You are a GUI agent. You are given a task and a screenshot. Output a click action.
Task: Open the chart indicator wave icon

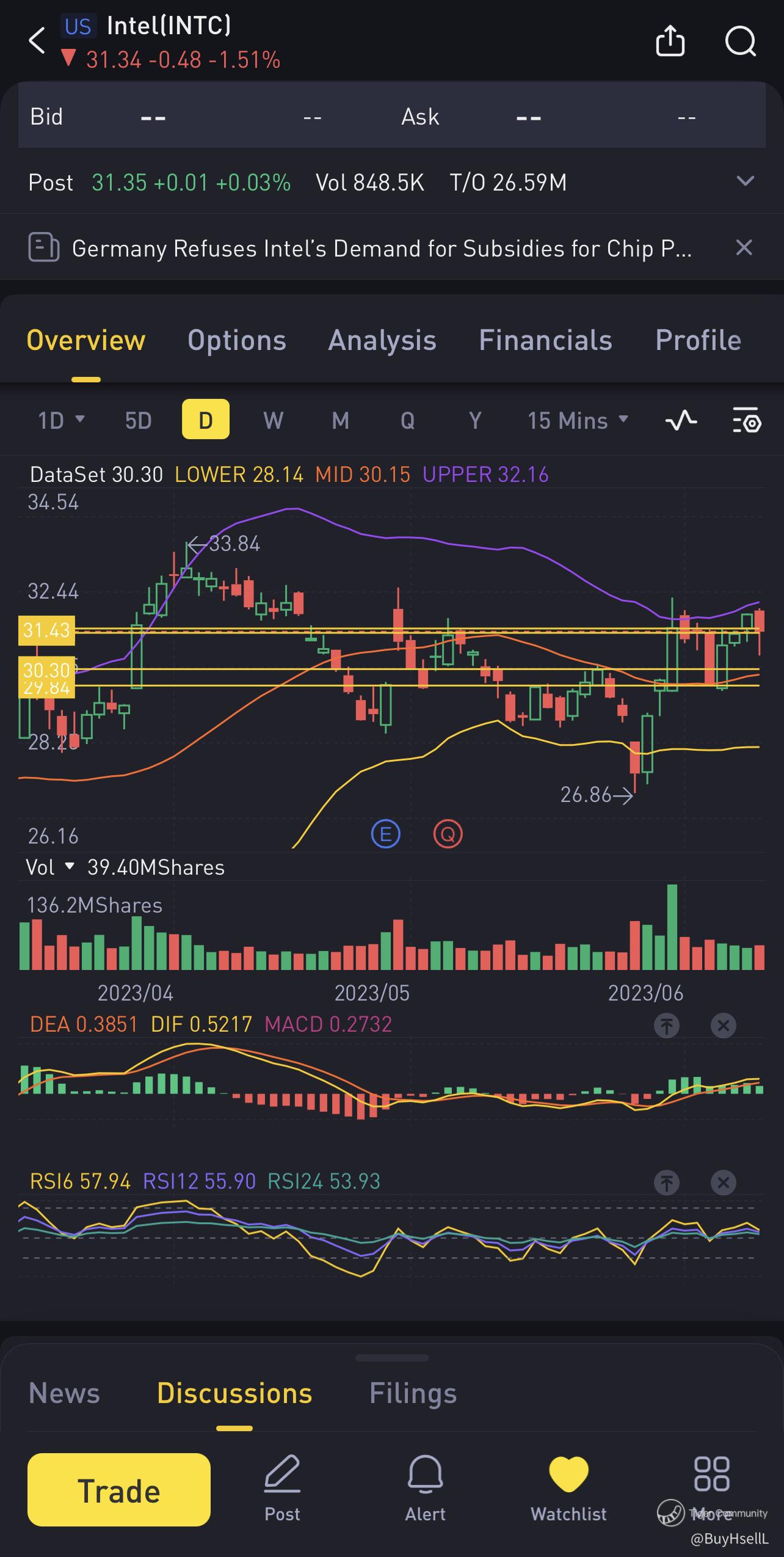(681, 420)
